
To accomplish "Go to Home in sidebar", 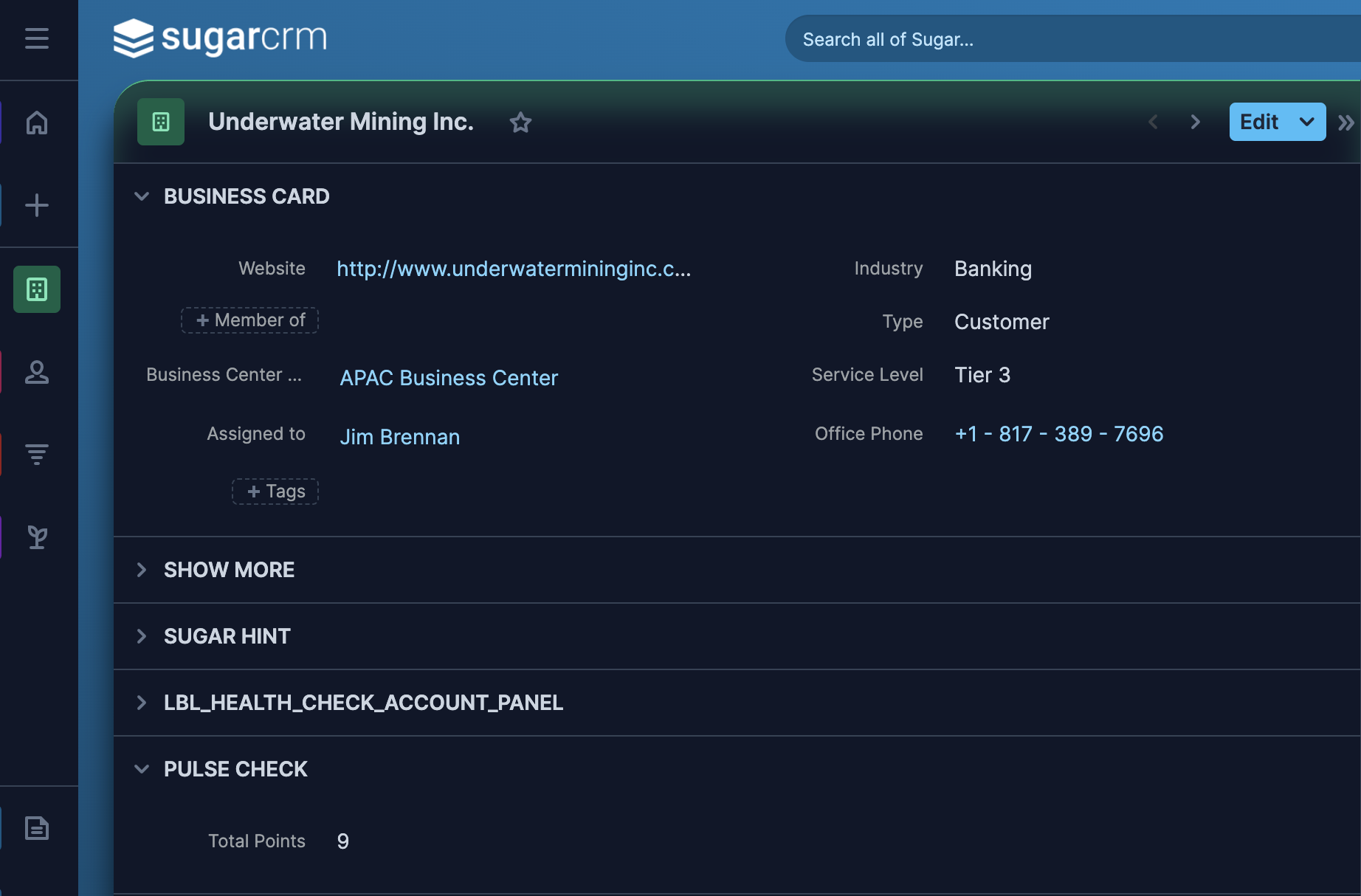I will (x=37, y=123).
